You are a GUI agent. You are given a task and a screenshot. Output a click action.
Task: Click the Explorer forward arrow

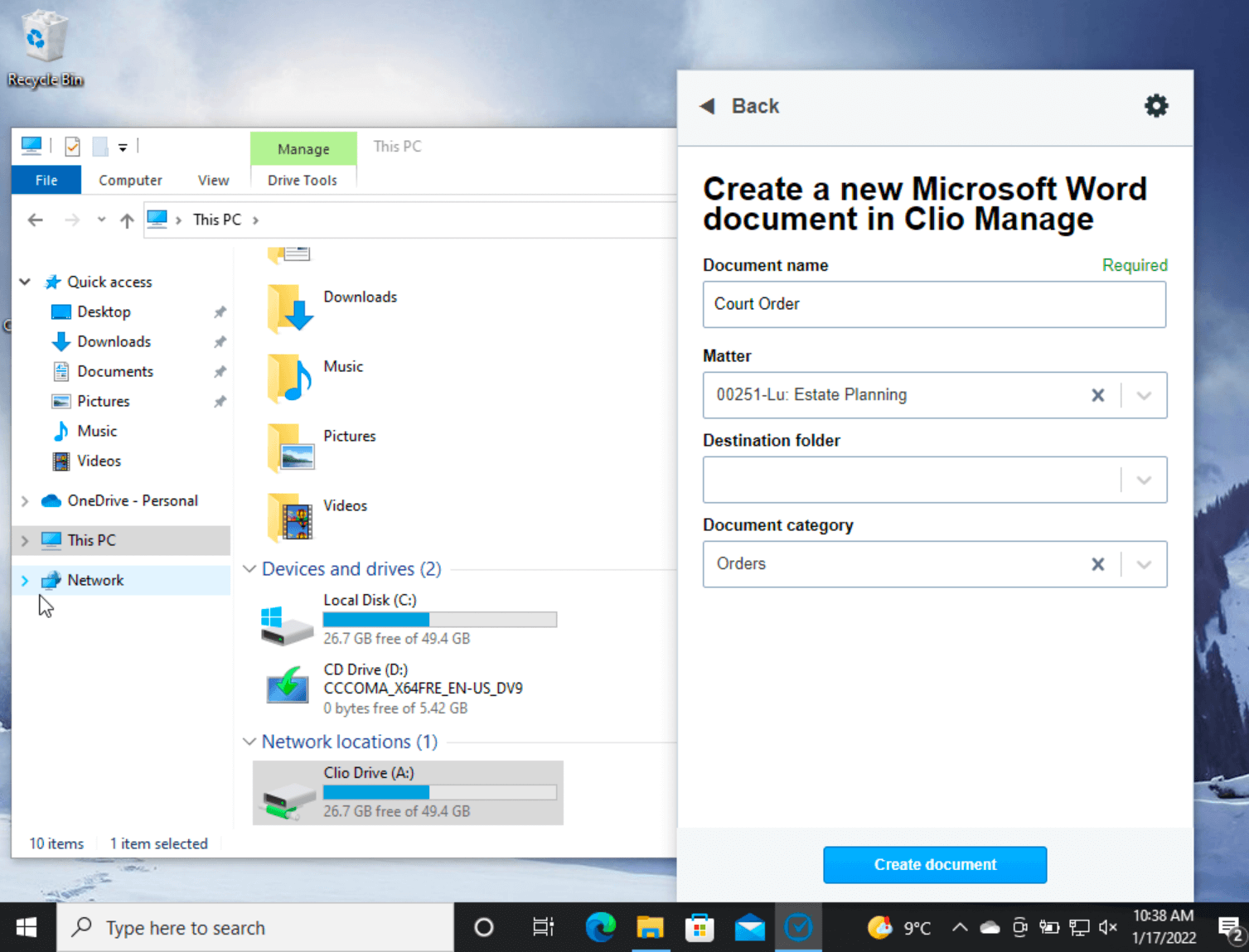point(72,220)
